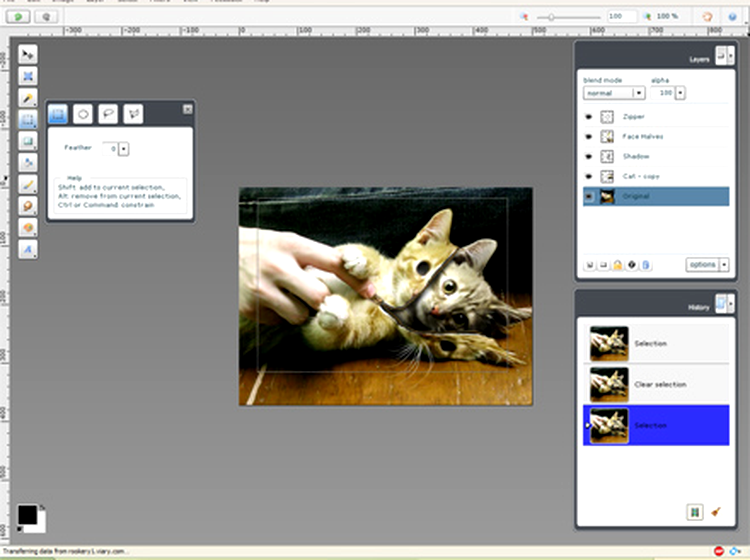
Task: Click the options button in Layers panel
Action: tap(703, 264)
